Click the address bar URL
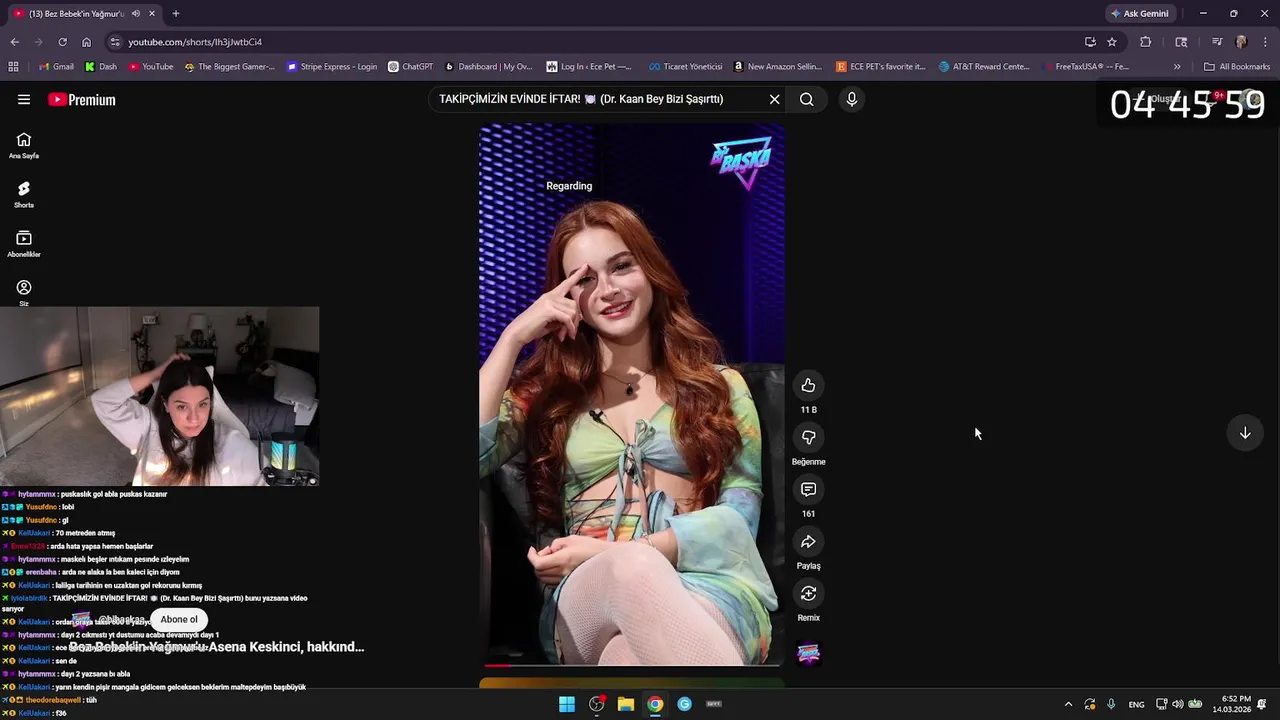 195,42
